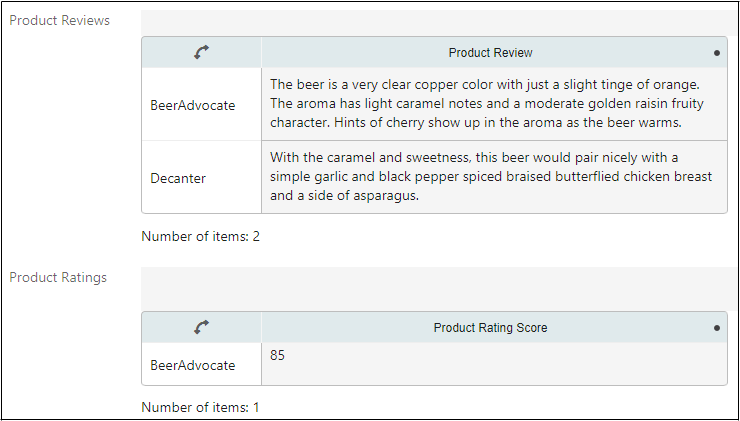Click the gray bar above Product Reviews table

tap(438, 23)
